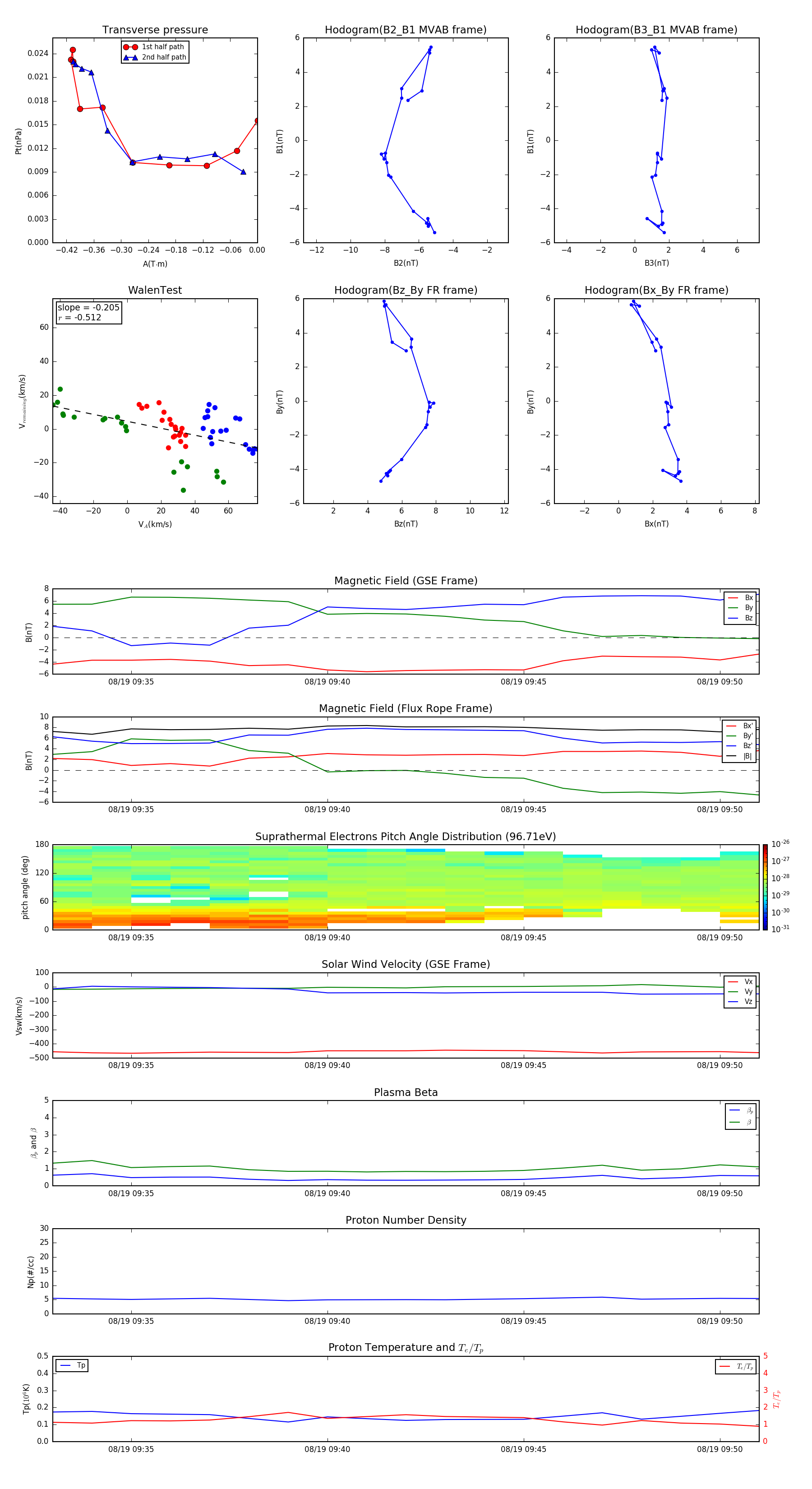Screen dimensions: 812x1489
Task: Click the 'Magnetic Field (GSE Frame)' title
Action: click(406, 581)
